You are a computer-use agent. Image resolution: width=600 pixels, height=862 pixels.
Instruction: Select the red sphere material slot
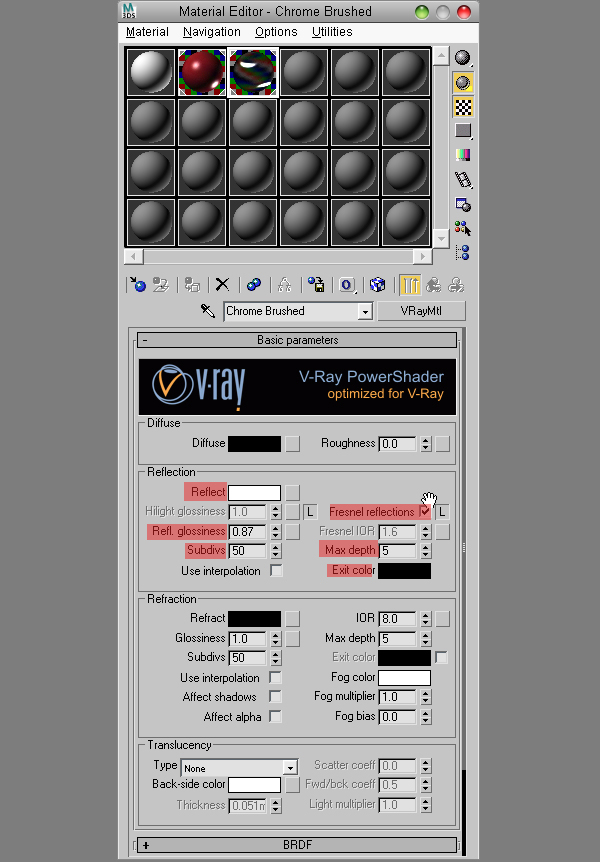pos(202,72)
